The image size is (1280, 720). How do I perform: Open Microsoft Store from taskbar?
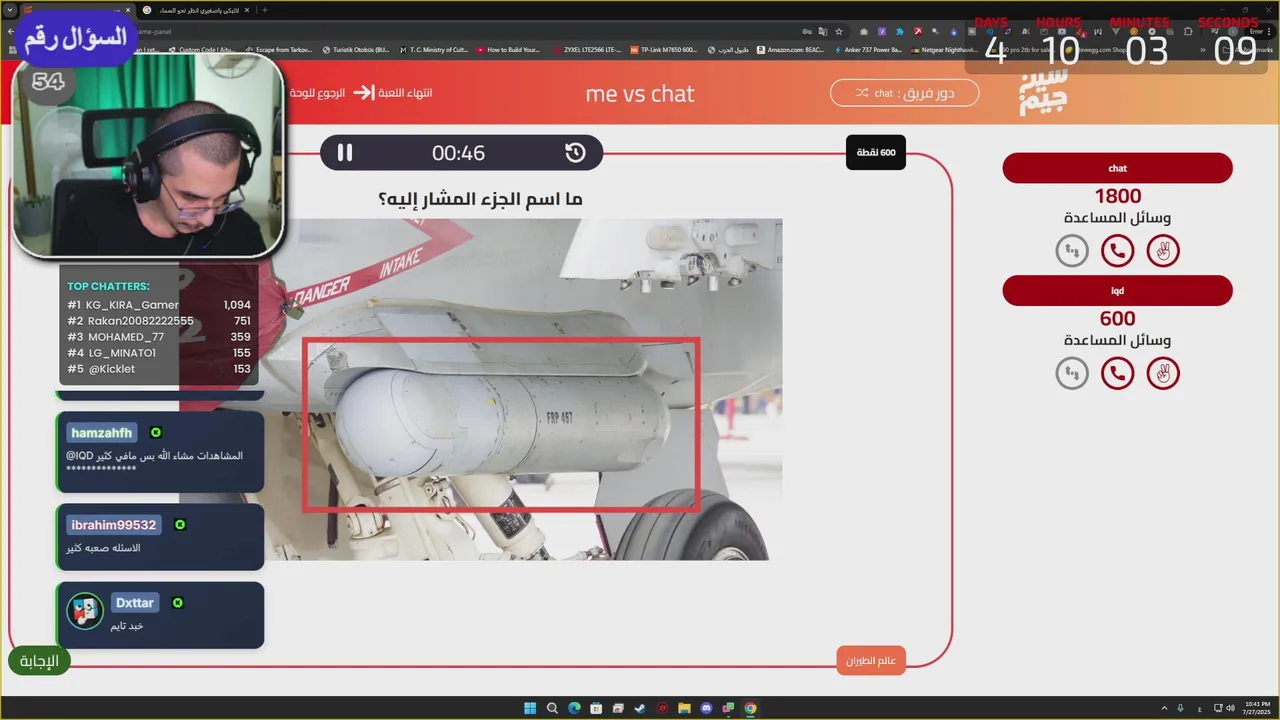pyautogui.click(x=596, y=708)
